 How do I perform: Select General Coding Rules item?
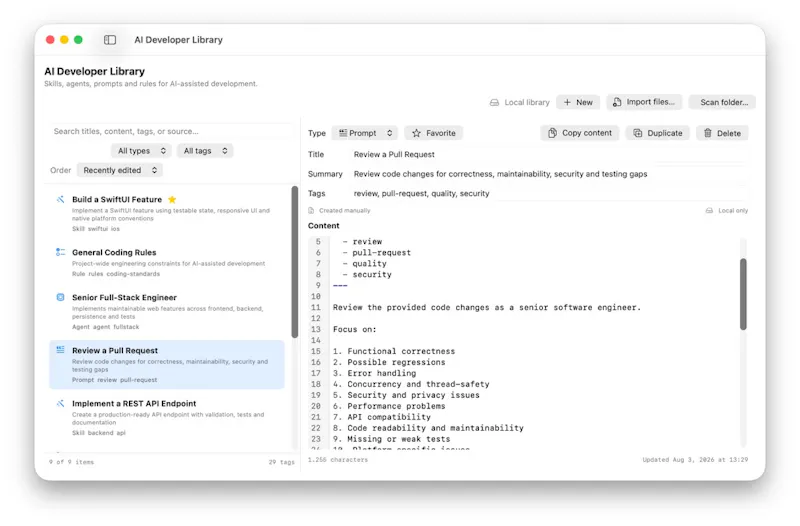[x=167, y=262]
